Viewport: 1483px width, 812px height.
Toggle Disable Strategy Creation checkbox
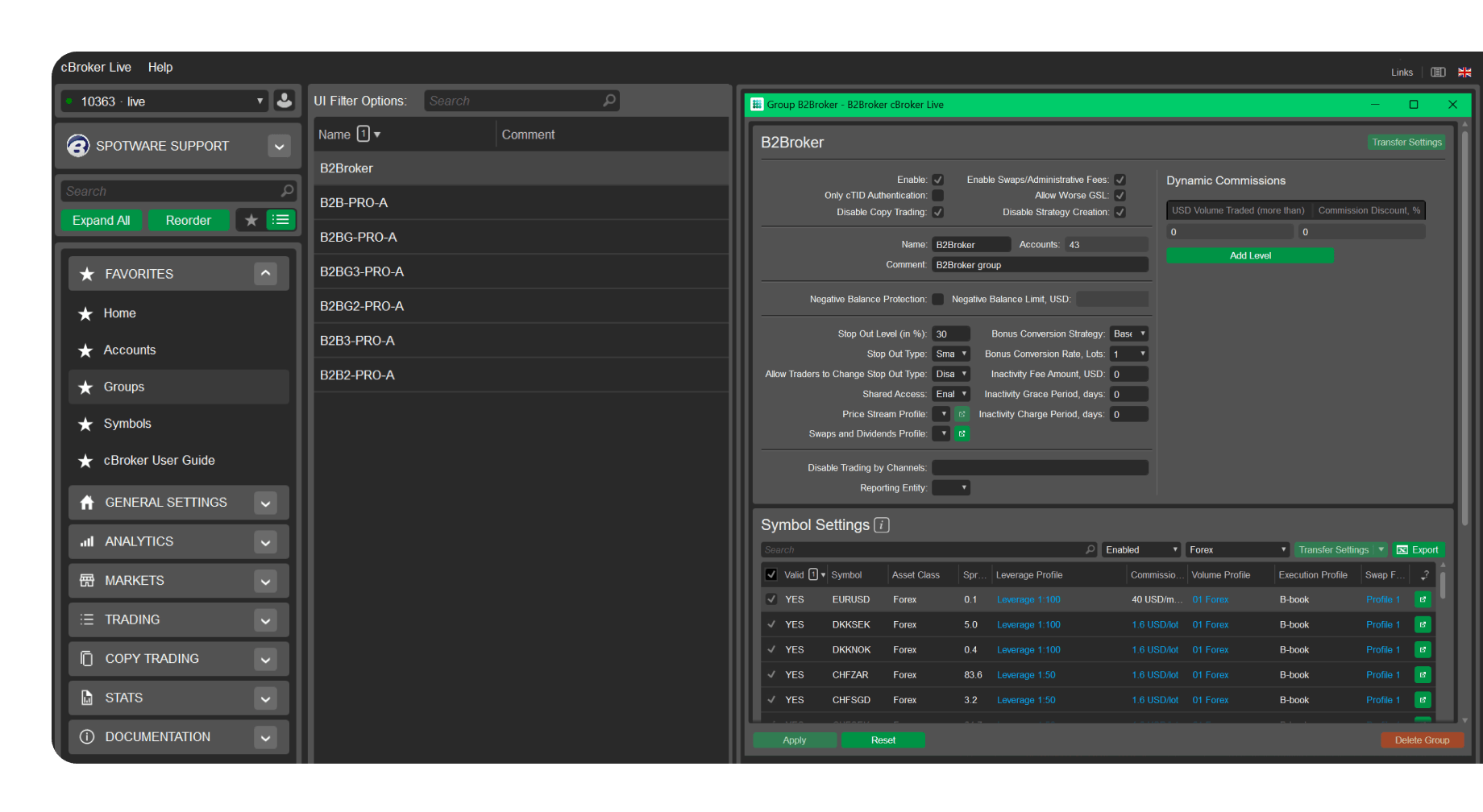1120,212
